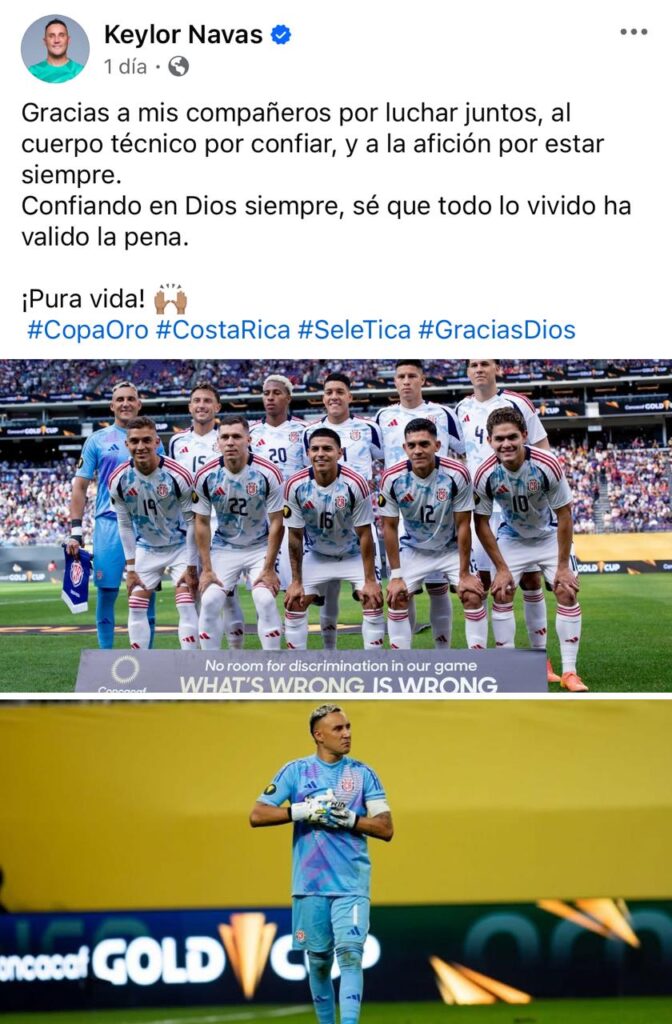Open the #CopaOro hashtag

point(88,330)
